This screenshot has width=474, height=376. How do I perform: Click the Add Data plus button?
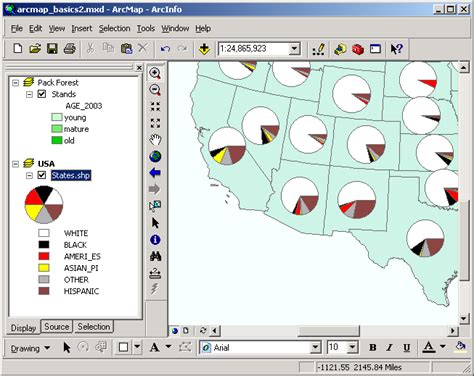click(x=204, y=49)
